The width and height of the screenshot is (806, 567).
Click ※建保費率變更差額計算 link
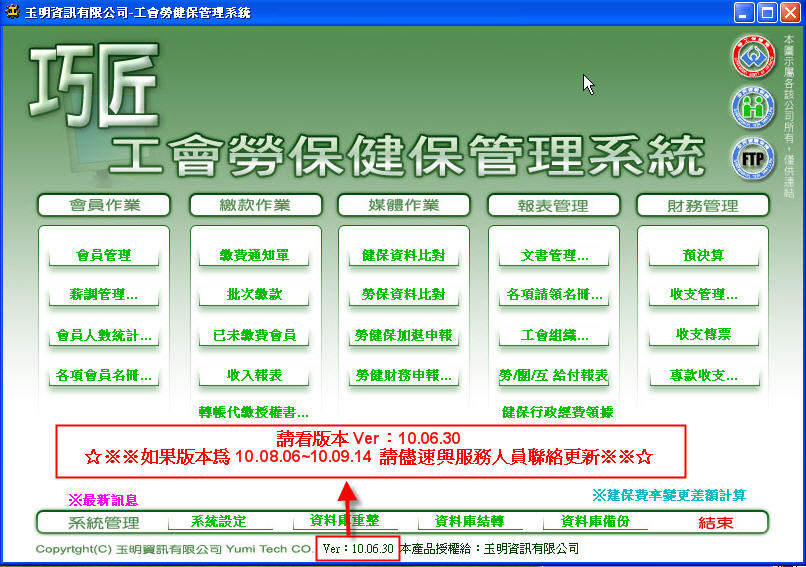[669, 496]
